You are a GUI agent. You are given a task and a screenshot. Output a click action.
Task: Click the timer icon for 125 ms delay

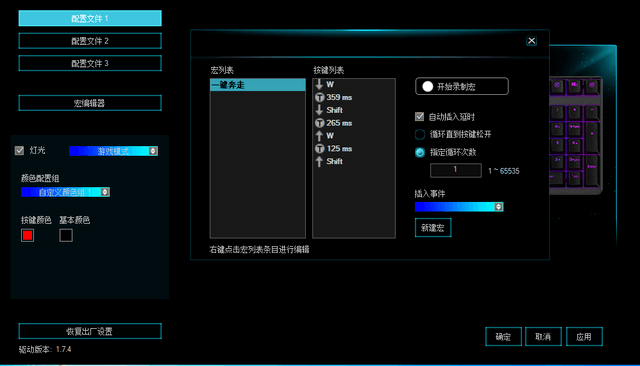point(320,149)
